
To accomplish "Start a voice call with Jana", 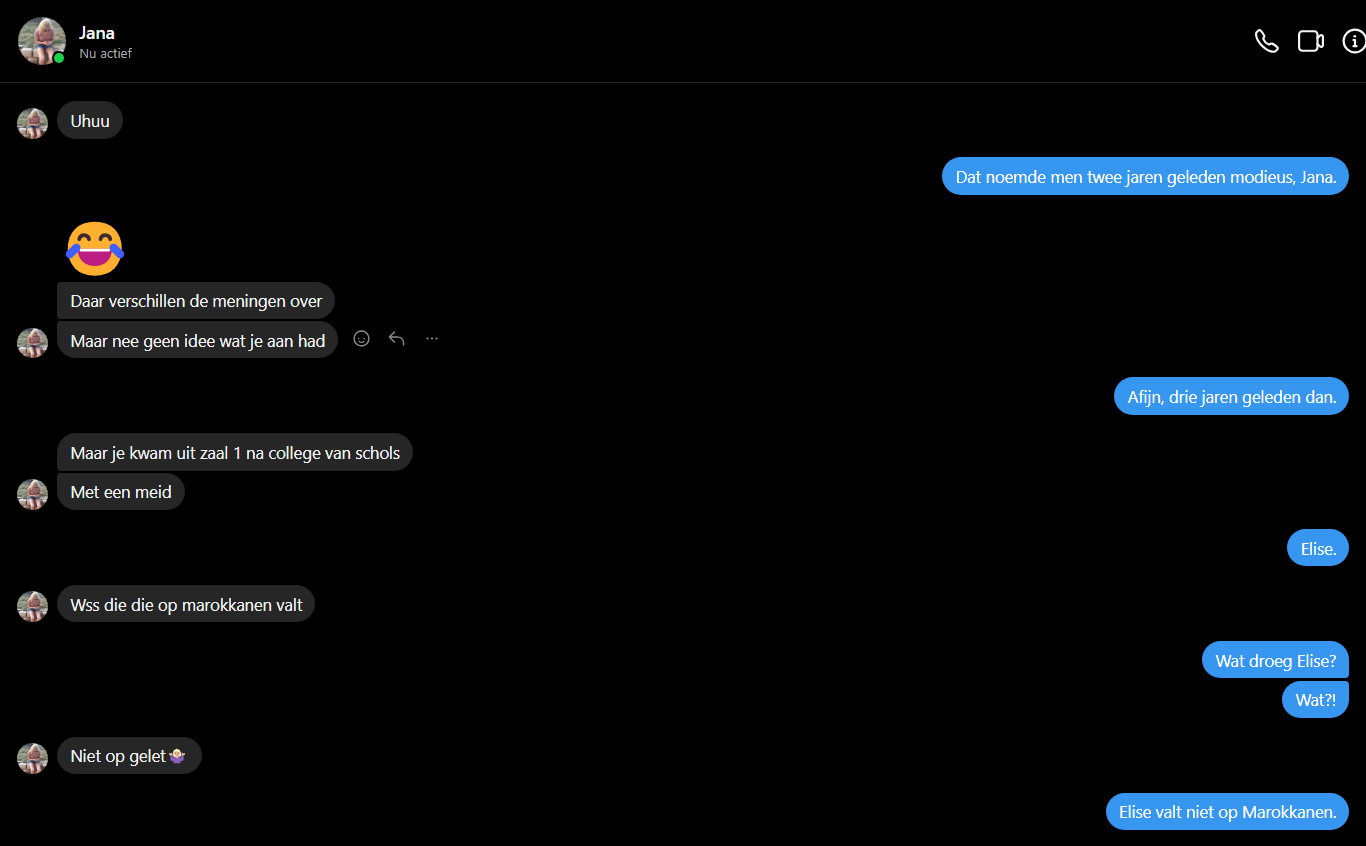I will point(1267,41).
